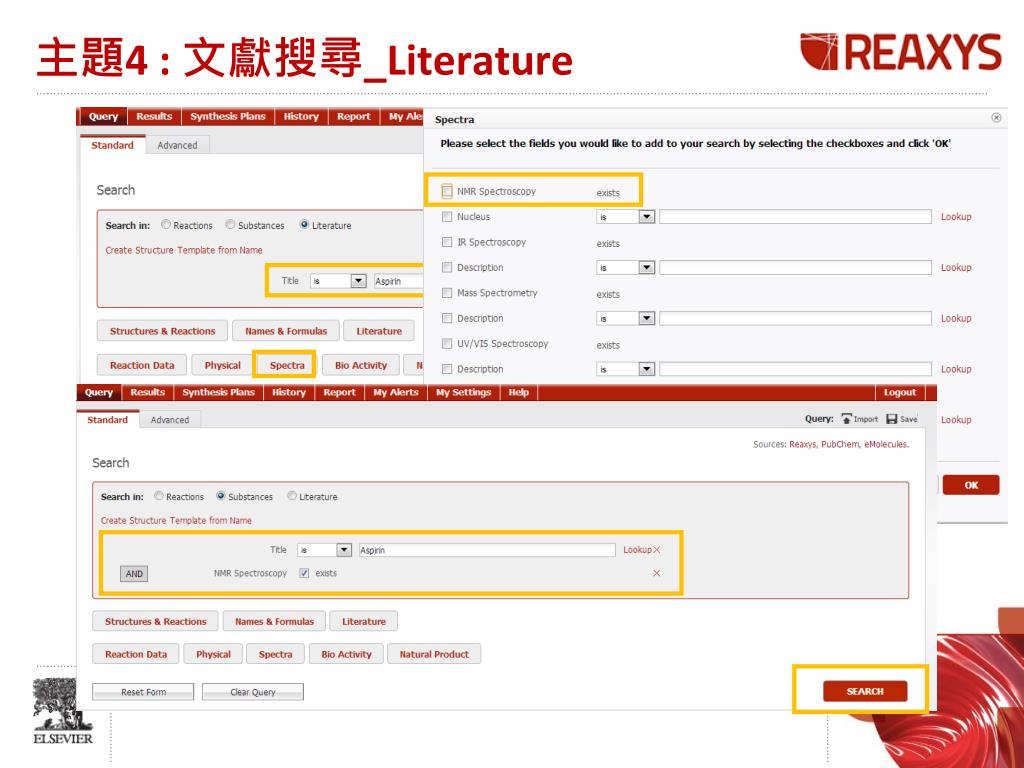Choose the Literature radio in the lower query window
Screen dimensions: 1024x768
pos(292,496)
